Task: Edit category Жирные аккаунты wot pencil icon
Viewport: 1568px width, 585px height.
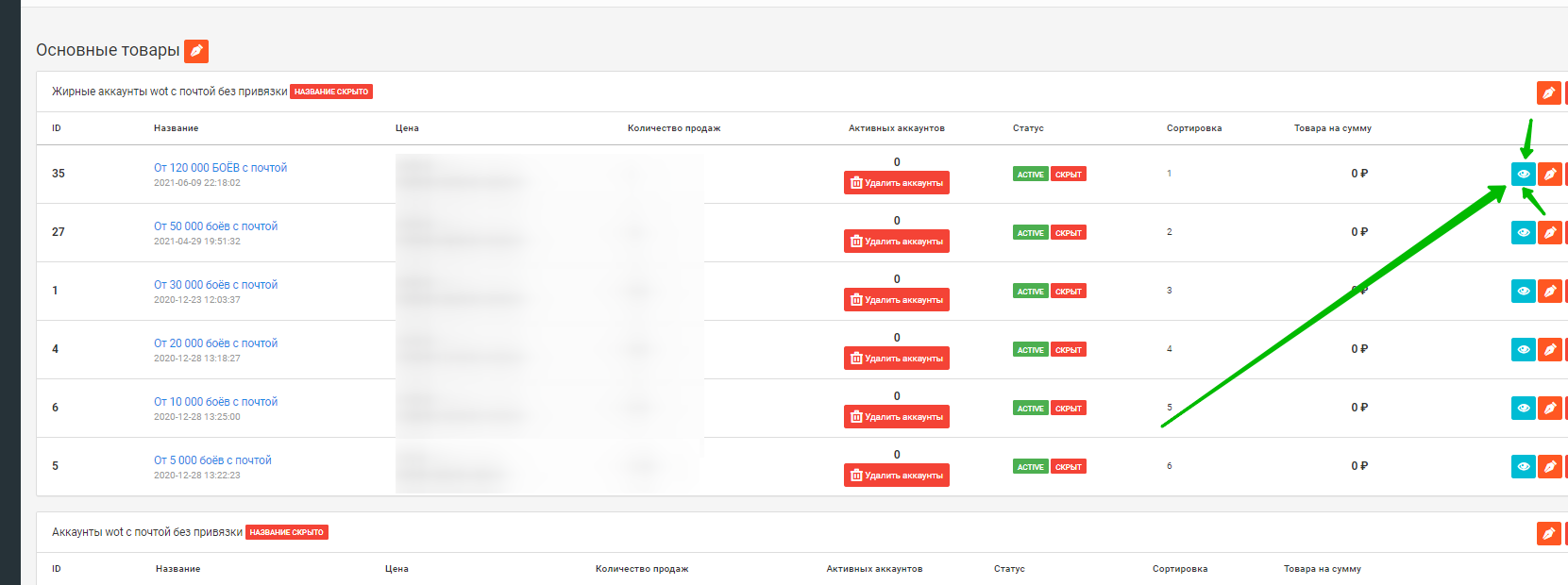Action: coord(1548,92)
